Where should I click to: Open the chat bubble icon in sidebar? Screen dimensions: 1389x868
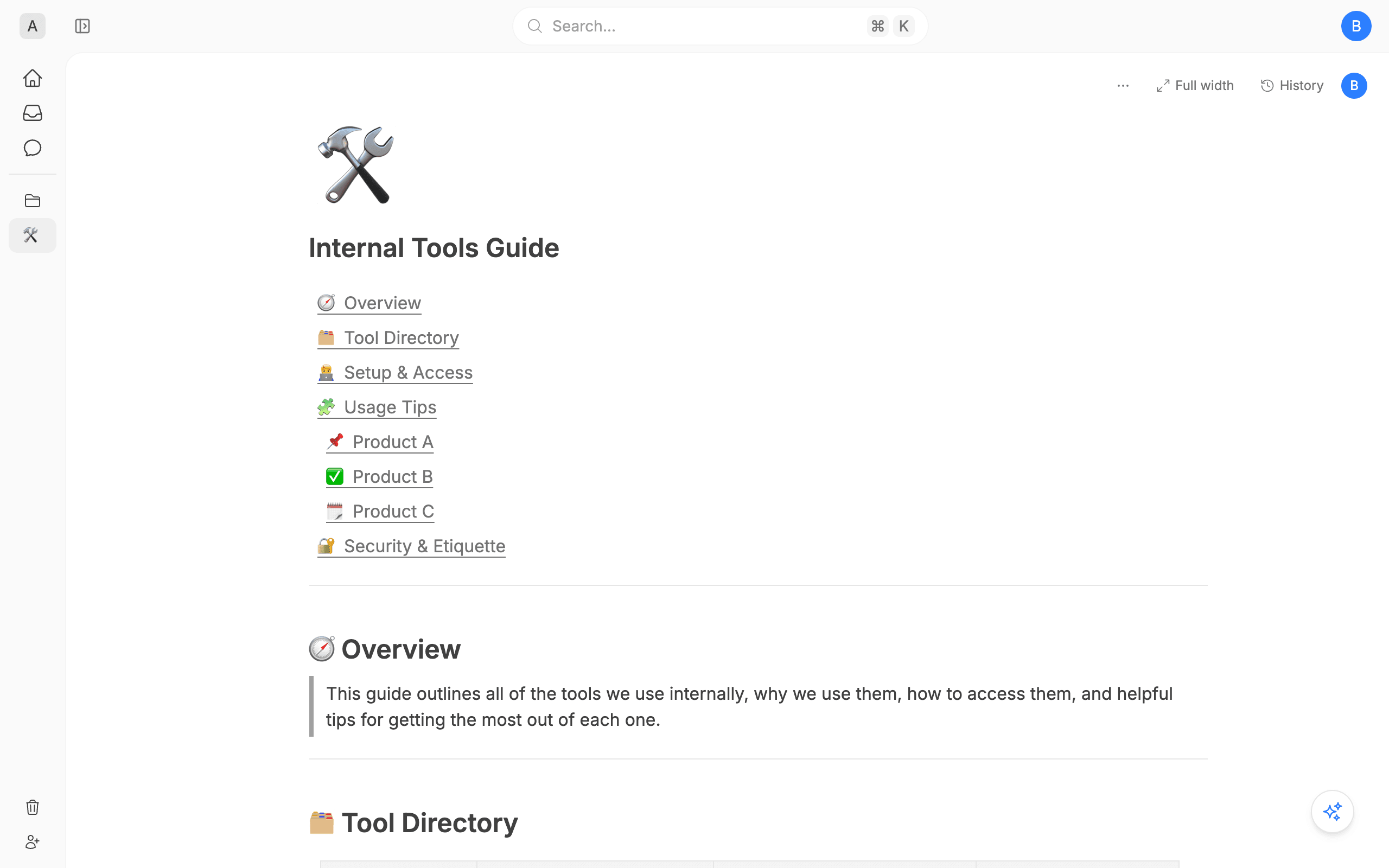tap(33, 148)
